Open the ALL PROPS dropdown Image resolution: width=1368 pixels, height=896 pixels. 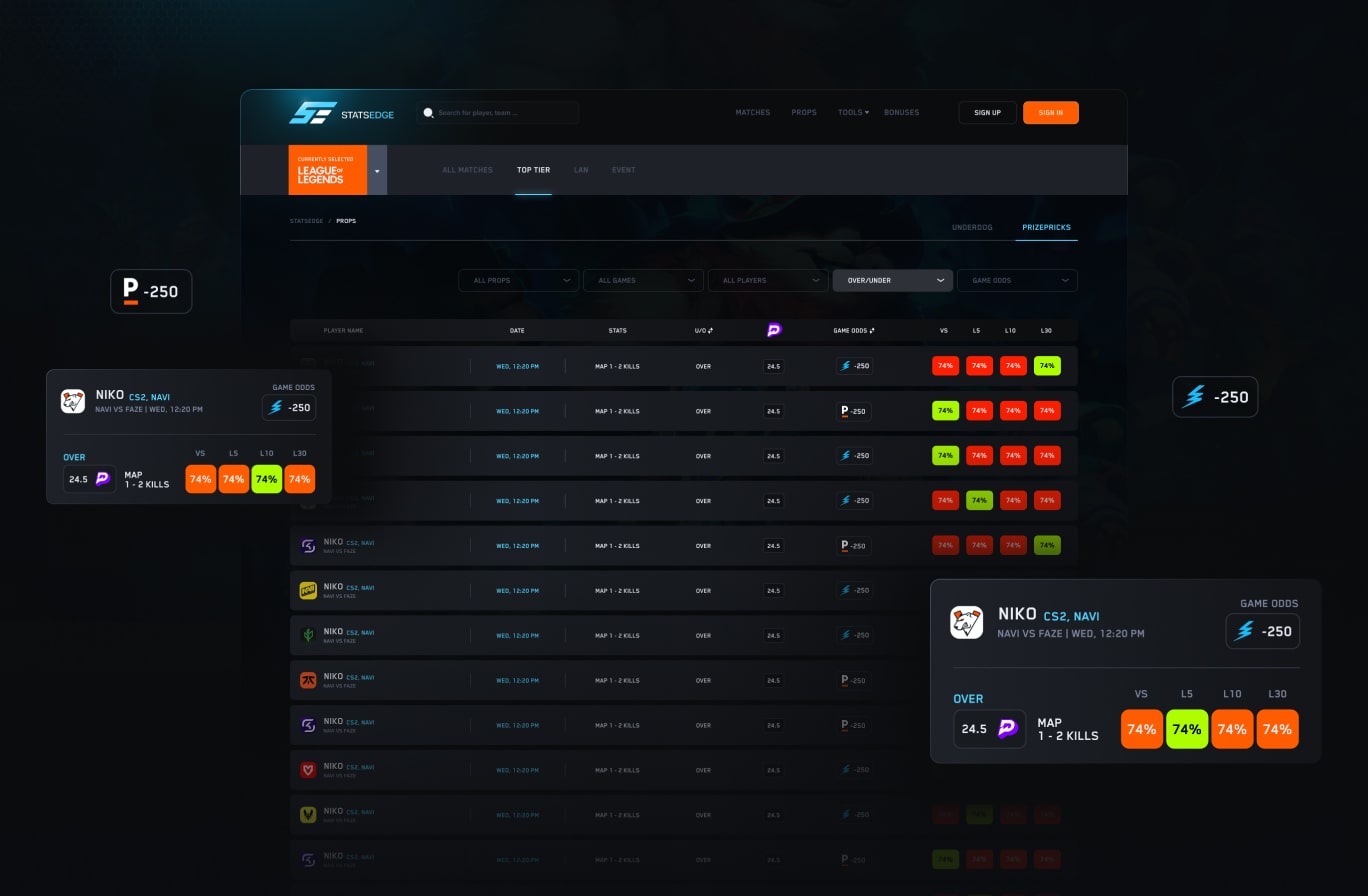tap(518, 280)
